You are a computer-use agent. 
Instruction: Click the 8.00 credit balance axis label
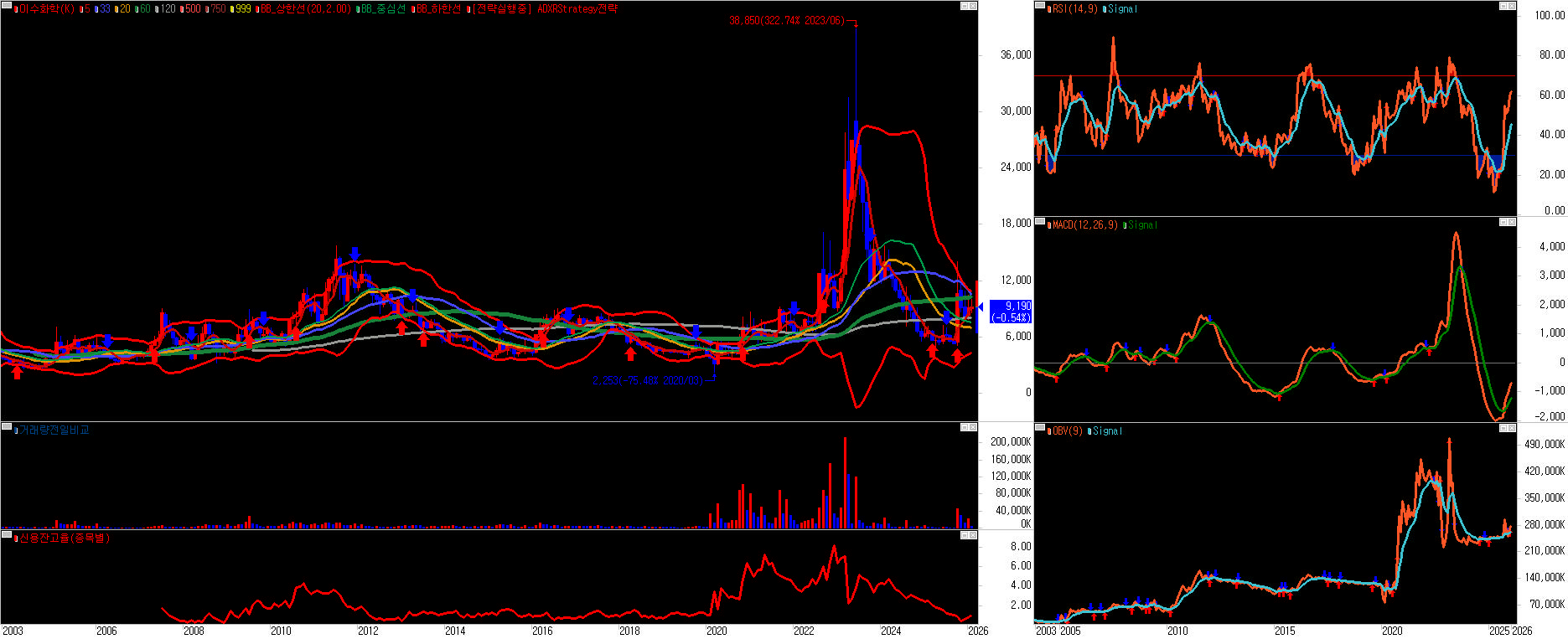[x=1021, y=546]
